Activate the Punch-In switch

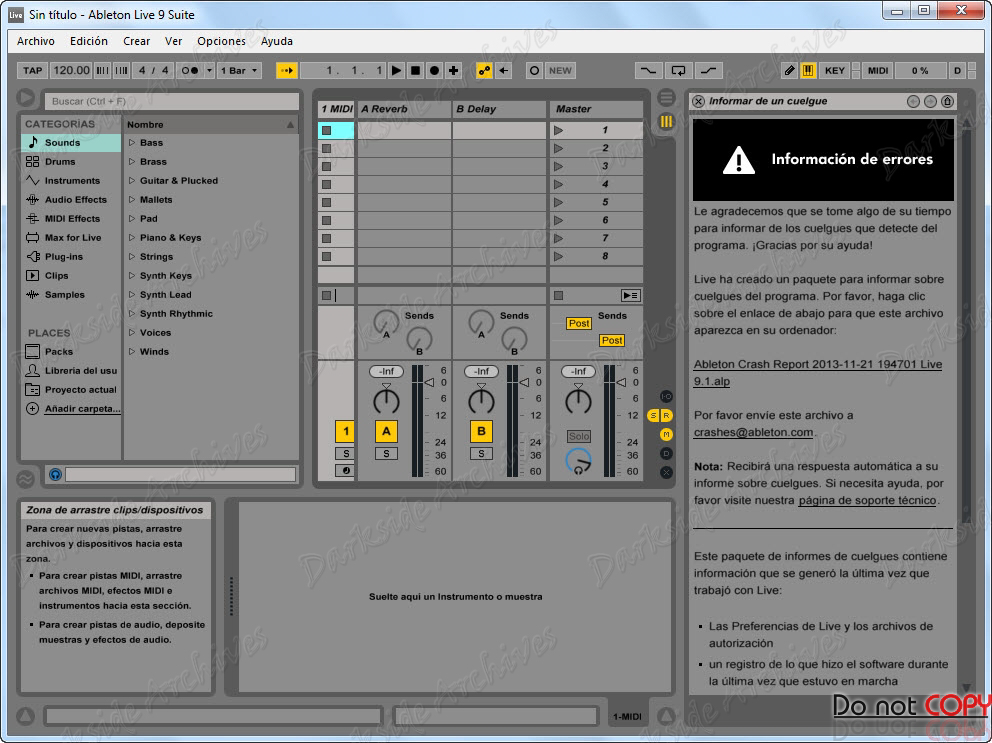[x=648, y=70]
